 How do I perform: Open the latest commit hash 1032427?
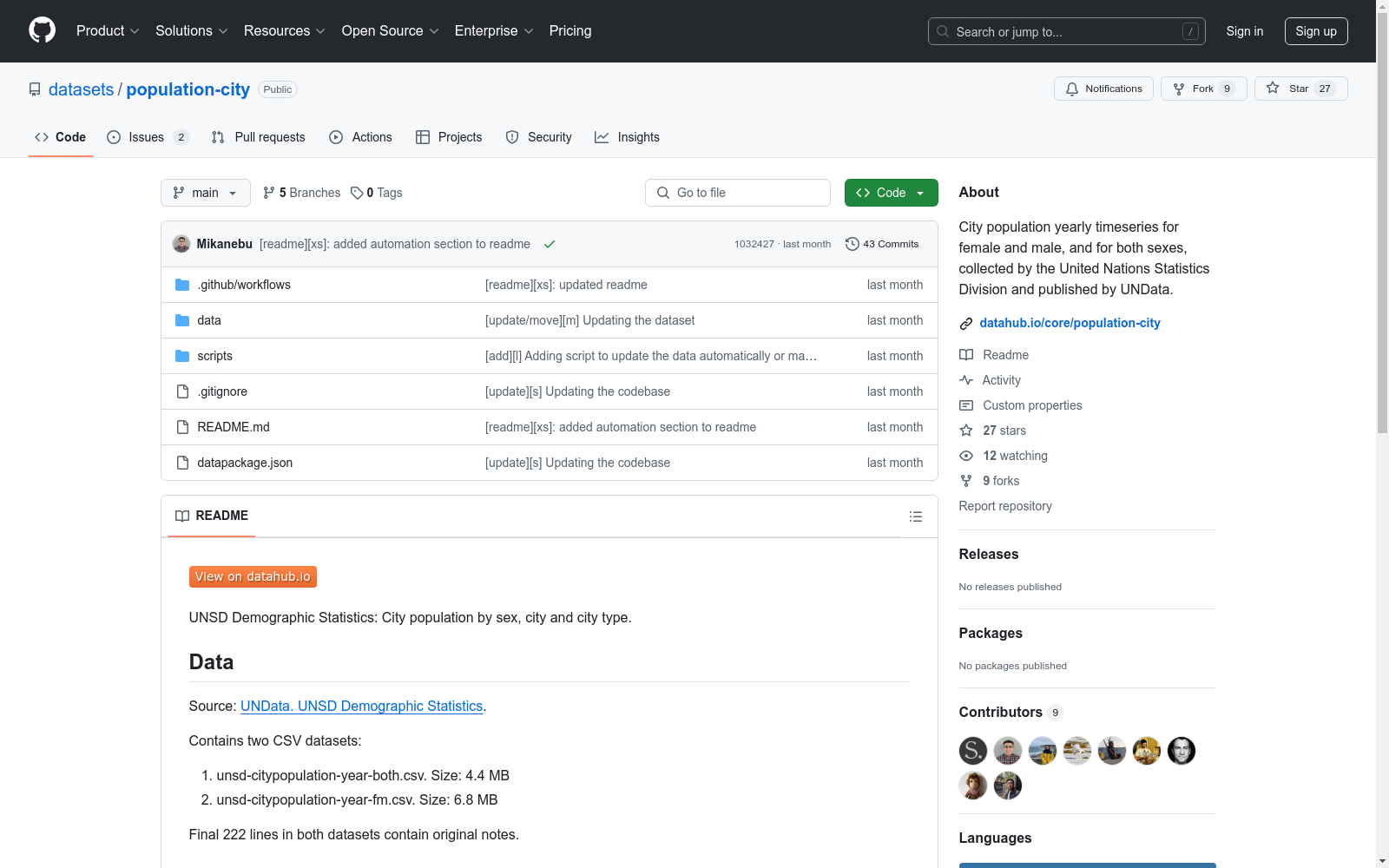coord(754,244)
